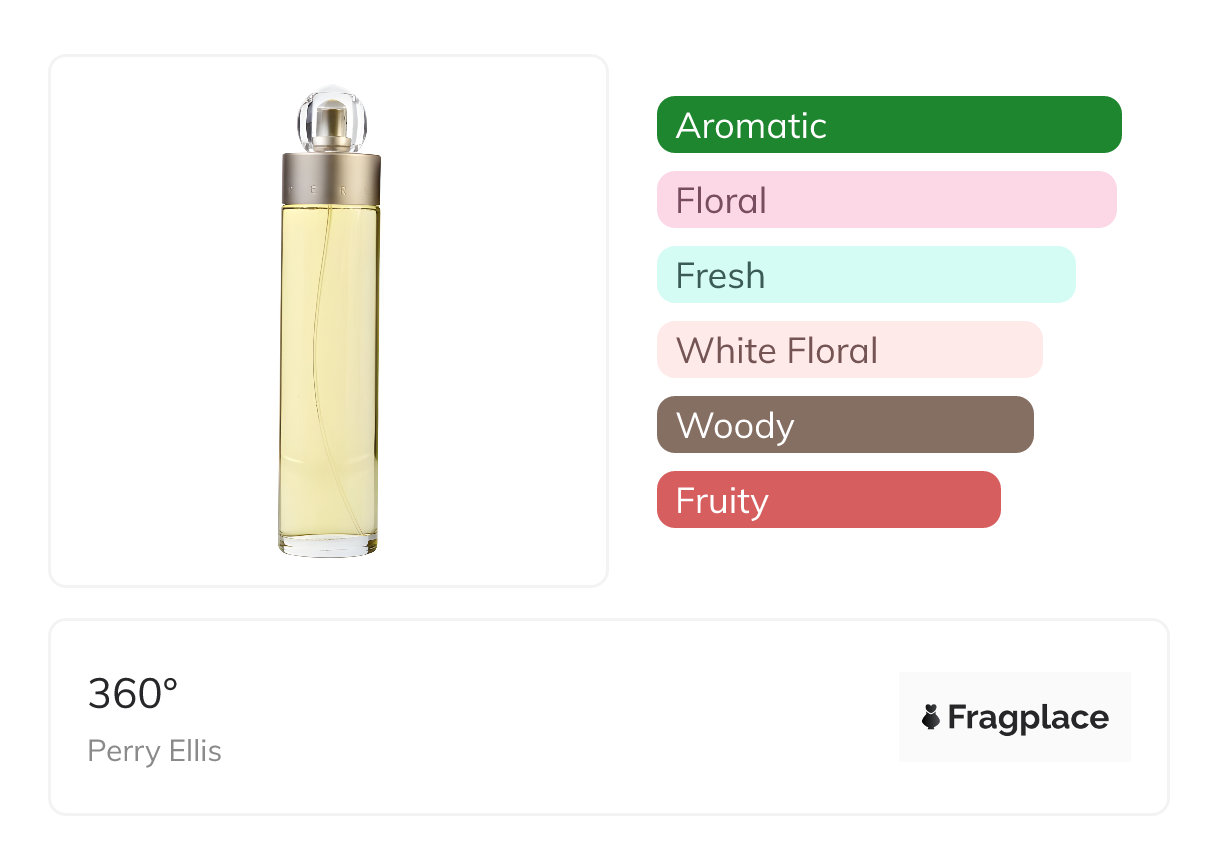1218x864 pixels.
Task: Select the pink Floral accord bar
Action: tap(886, 200)
